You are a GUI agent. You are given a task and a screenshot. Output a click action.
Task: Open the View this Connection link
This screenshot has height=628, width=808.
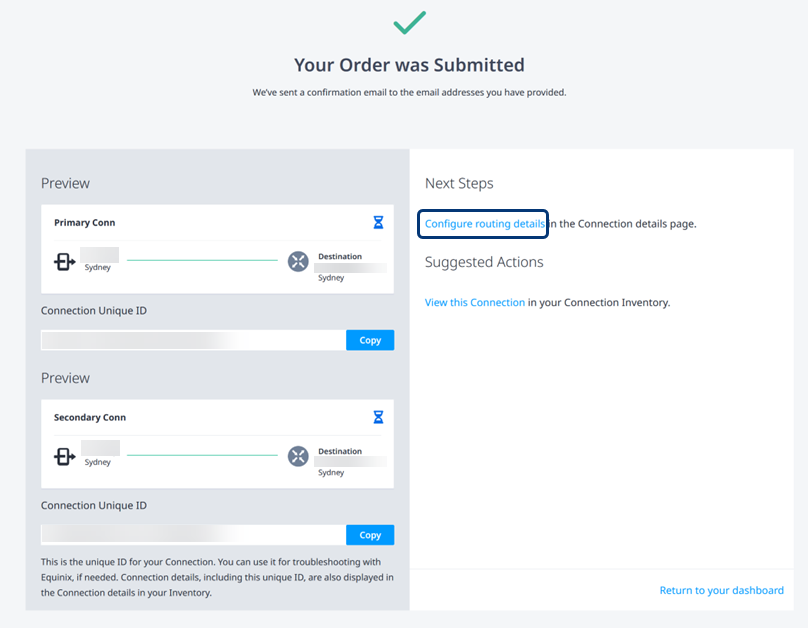pyautogui.click(x=475, y=302)
